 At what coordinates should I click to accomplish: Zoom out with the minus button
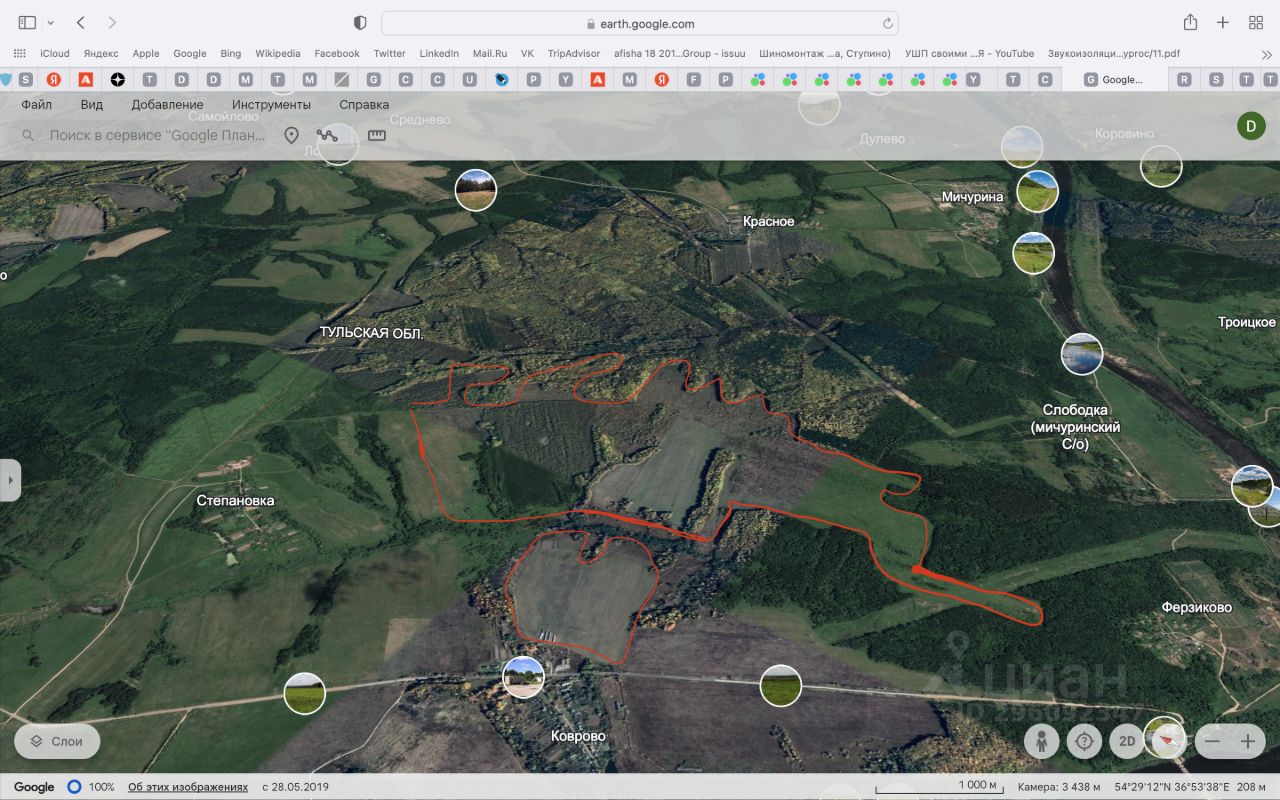(1212, 741)
